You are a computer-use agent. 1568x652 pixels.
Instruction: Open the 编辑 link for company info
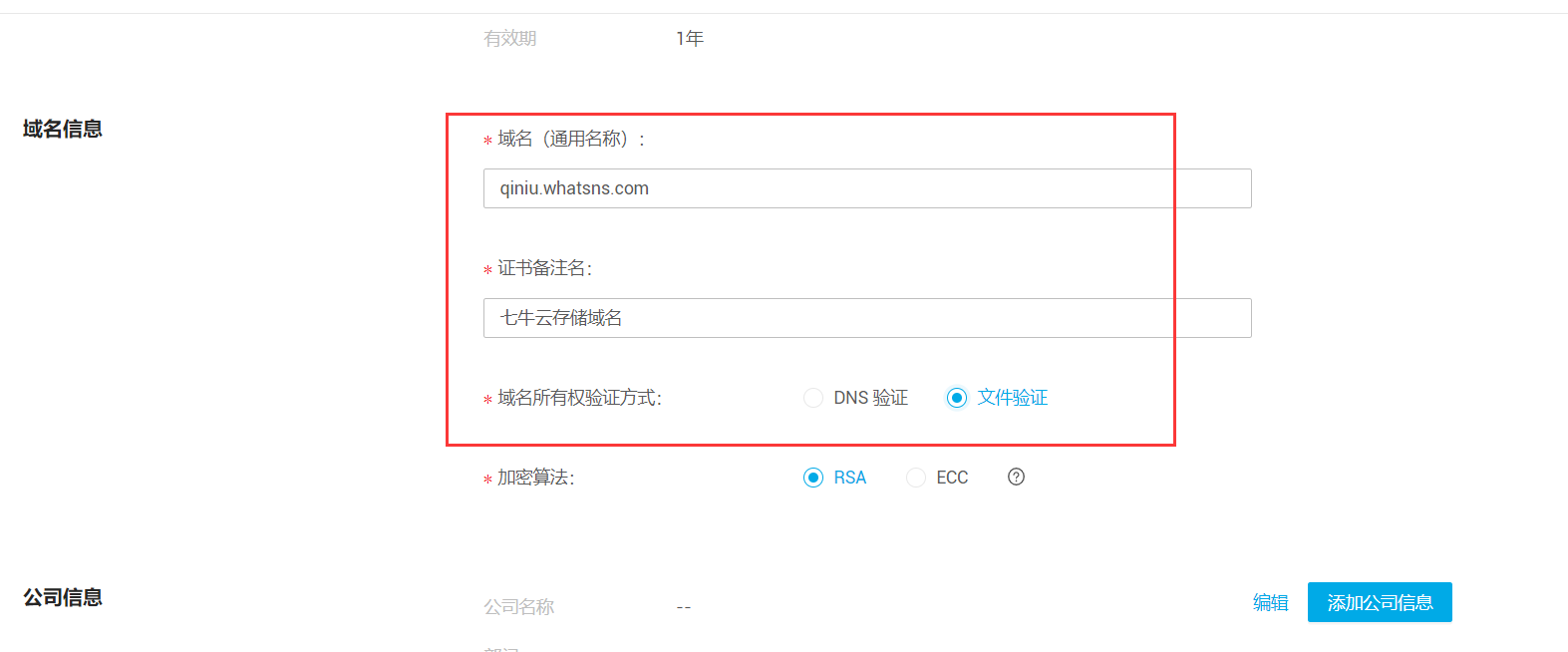(1270, 602)
